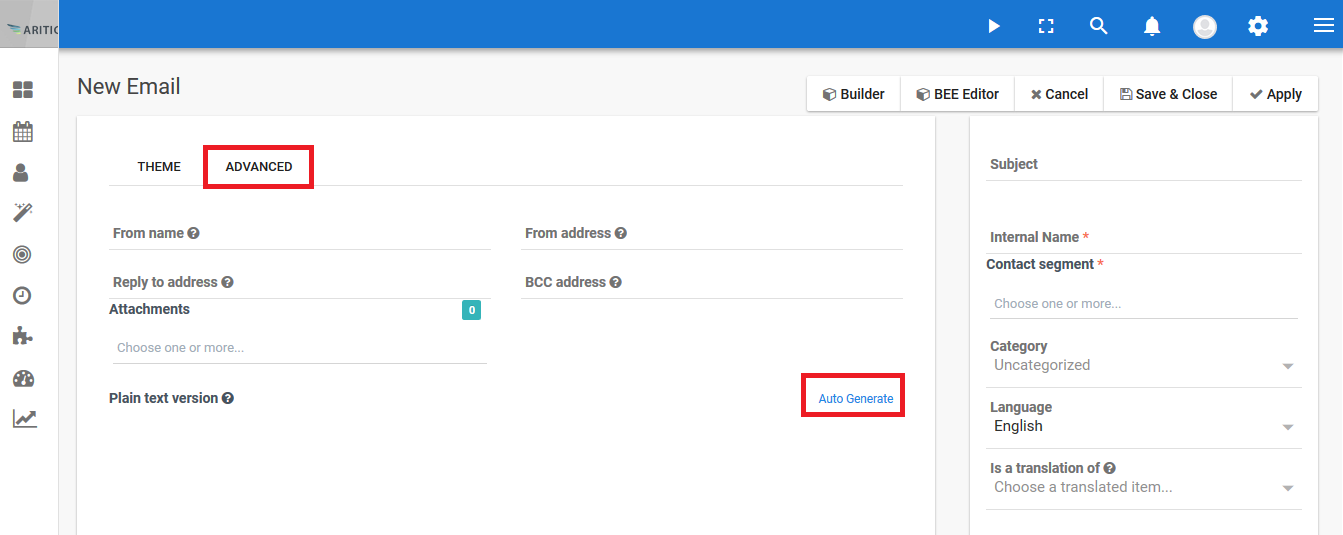Open the dashboard grid icon in sidebar
This screenshot has width=1343, height=535.
point(23,91)
